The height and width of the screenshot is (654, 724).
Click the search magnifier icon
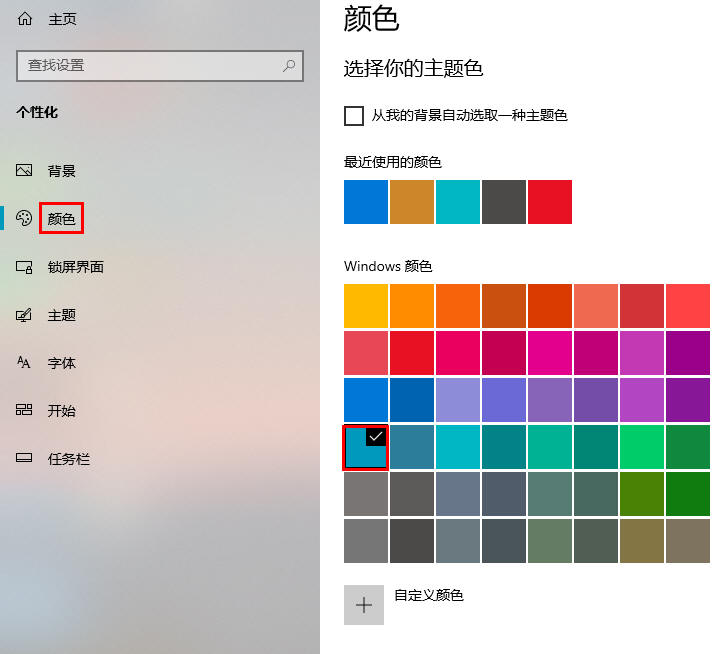[289, 66]
